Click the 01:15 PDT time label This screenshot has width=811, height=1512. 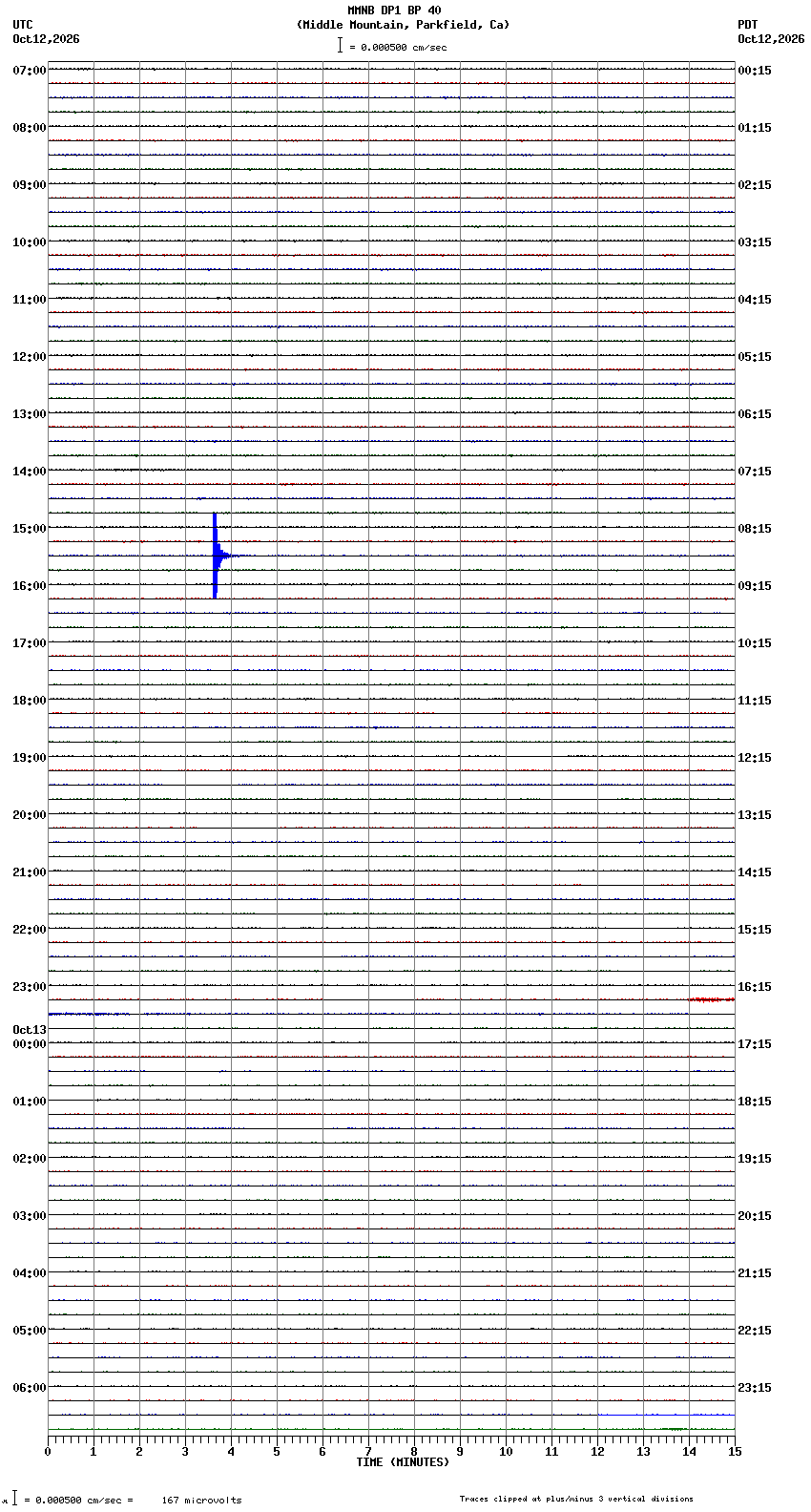click(755, 128)
